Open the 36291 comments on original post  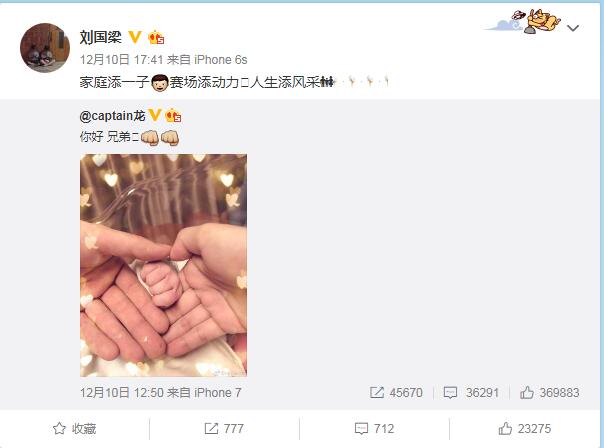471,393
